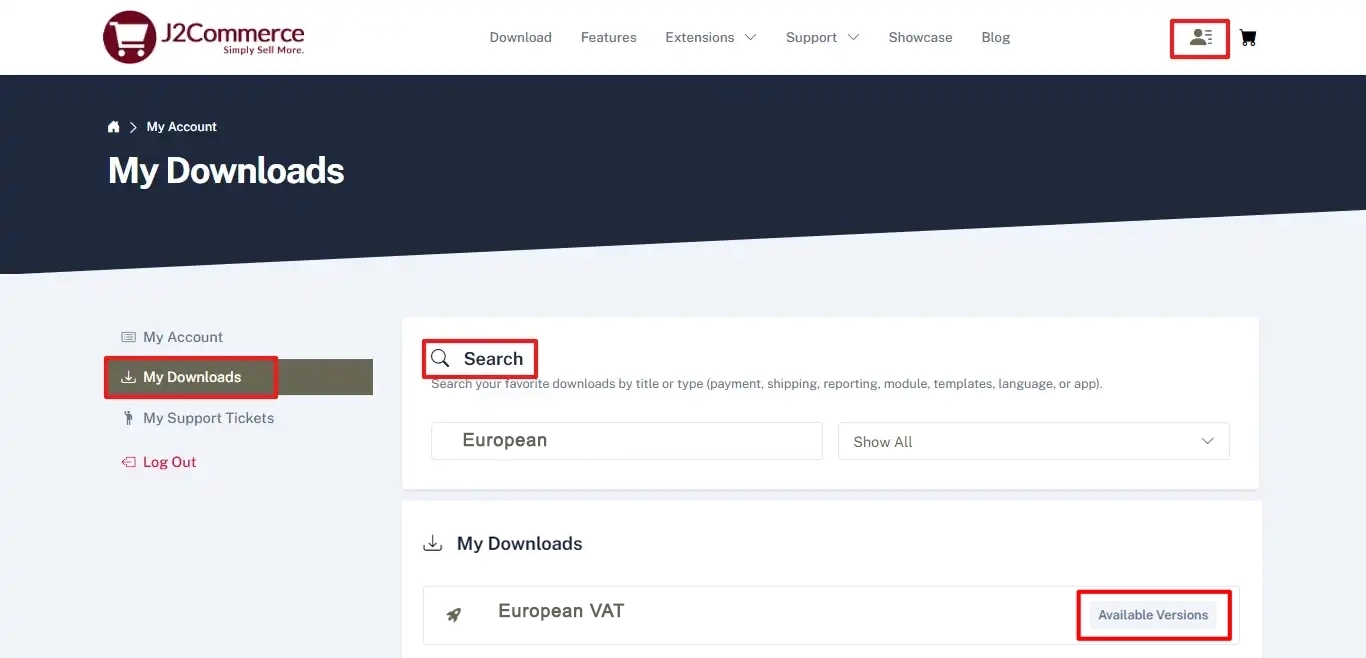The width and height of the screenshot is (1366, 658).
Task: Open the shopping cart icon in header
Action: pos(1248,38)
